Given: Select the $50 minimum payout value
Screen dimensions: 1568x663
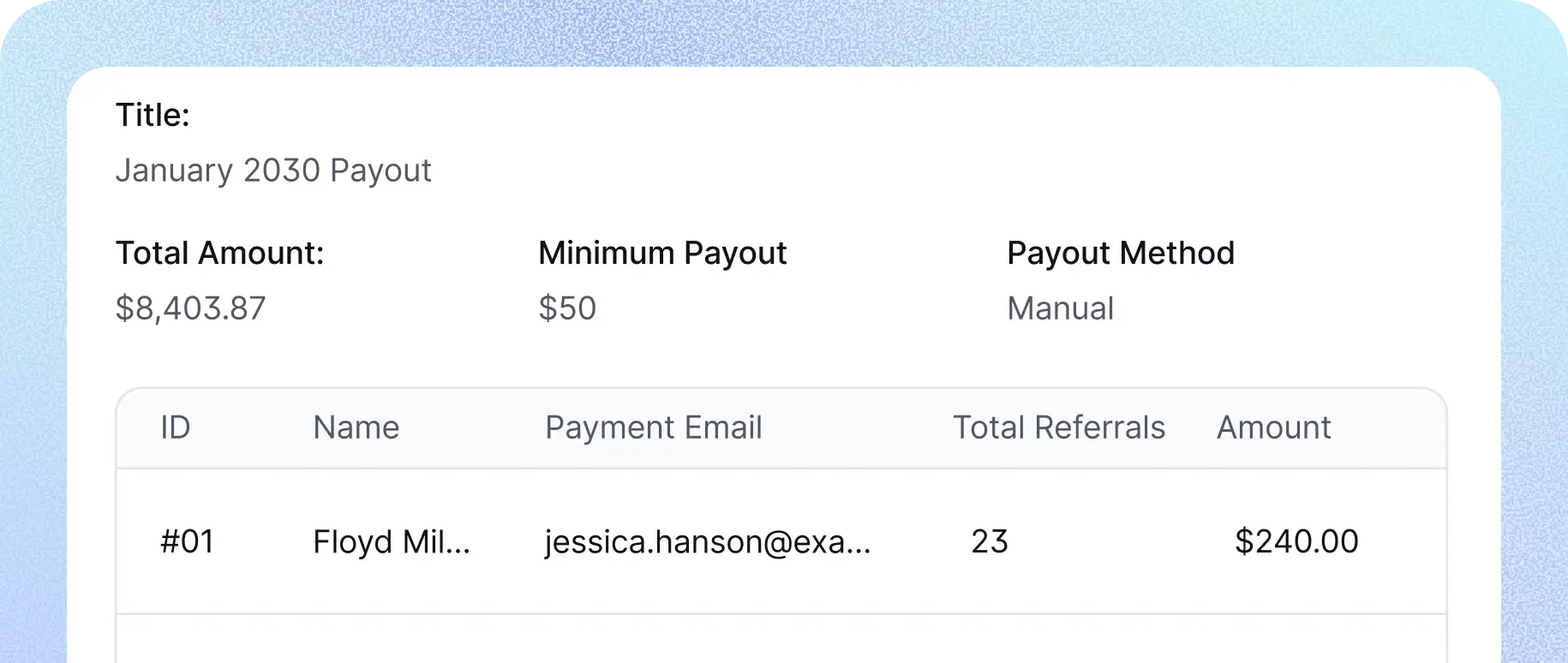Looking at the screenshot, I should 566,308.
